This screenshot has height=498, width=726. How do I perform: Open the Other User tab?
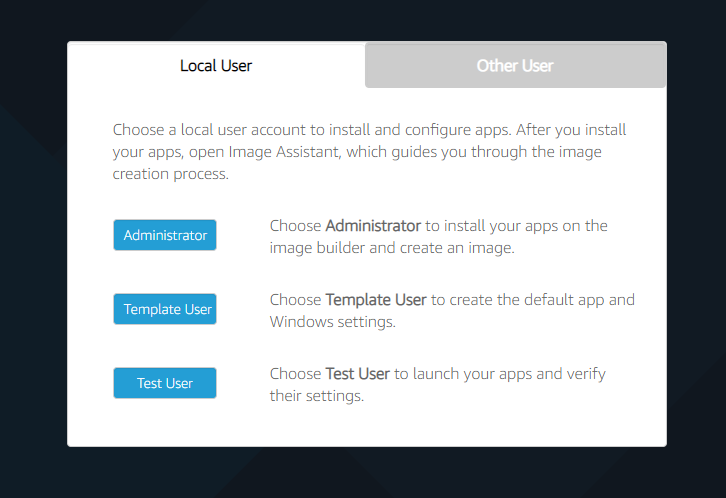(515, 66)
